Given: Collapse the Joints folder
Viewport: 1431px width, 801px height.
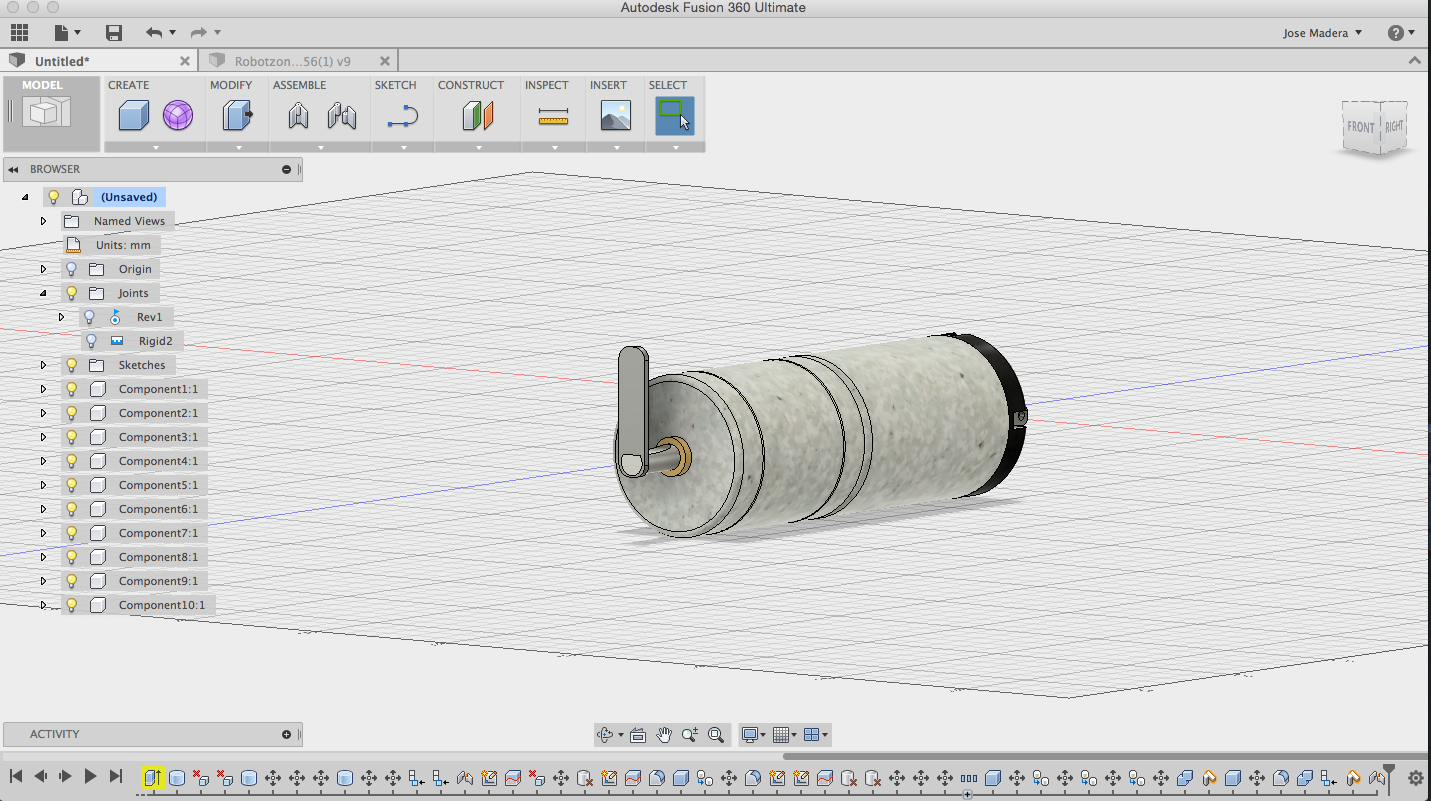Looking at the screenshot, I should coord(43,293).
